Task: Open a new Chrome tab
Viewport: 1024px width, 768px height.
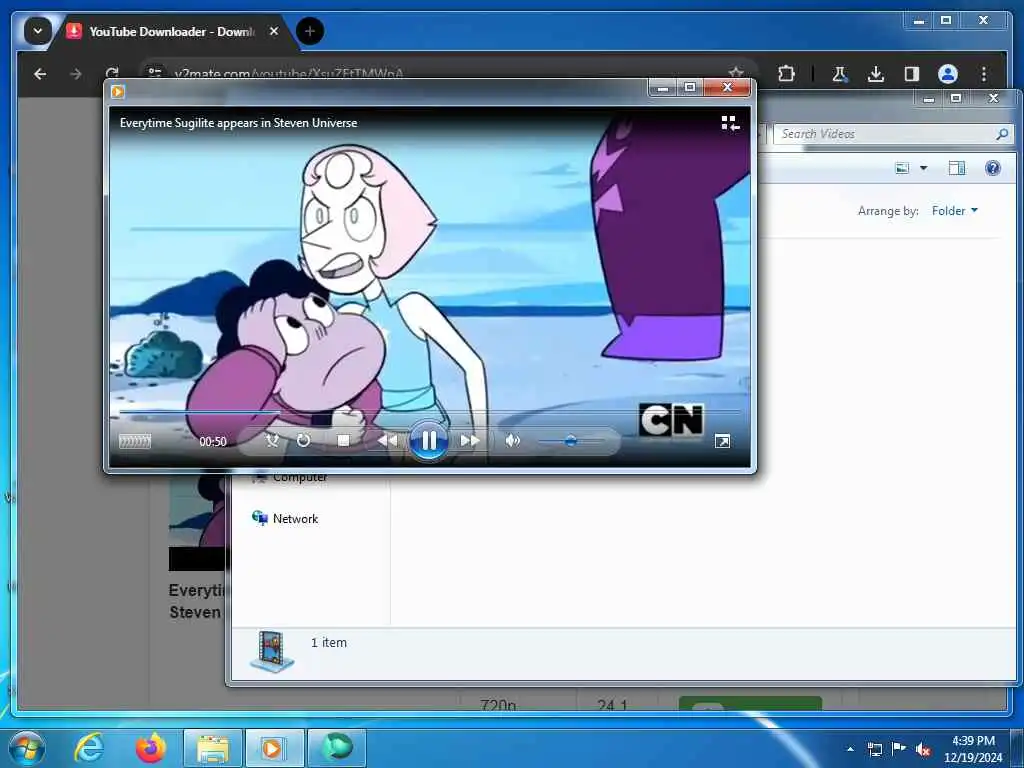Action: click(x=310, y=31)
